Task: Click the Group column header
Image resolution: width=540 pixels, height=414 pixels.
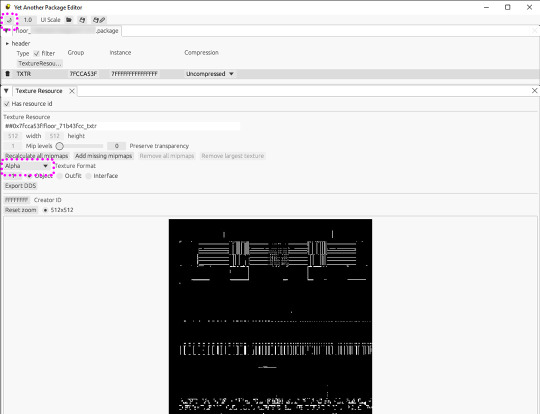Action: (76, 53)
